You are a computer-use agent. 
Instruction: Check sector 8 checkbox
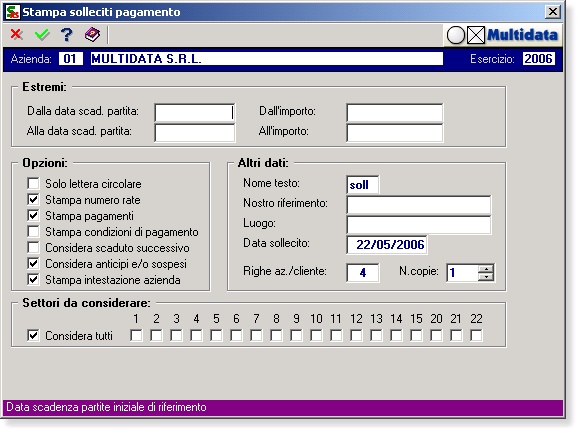[276, 335]
